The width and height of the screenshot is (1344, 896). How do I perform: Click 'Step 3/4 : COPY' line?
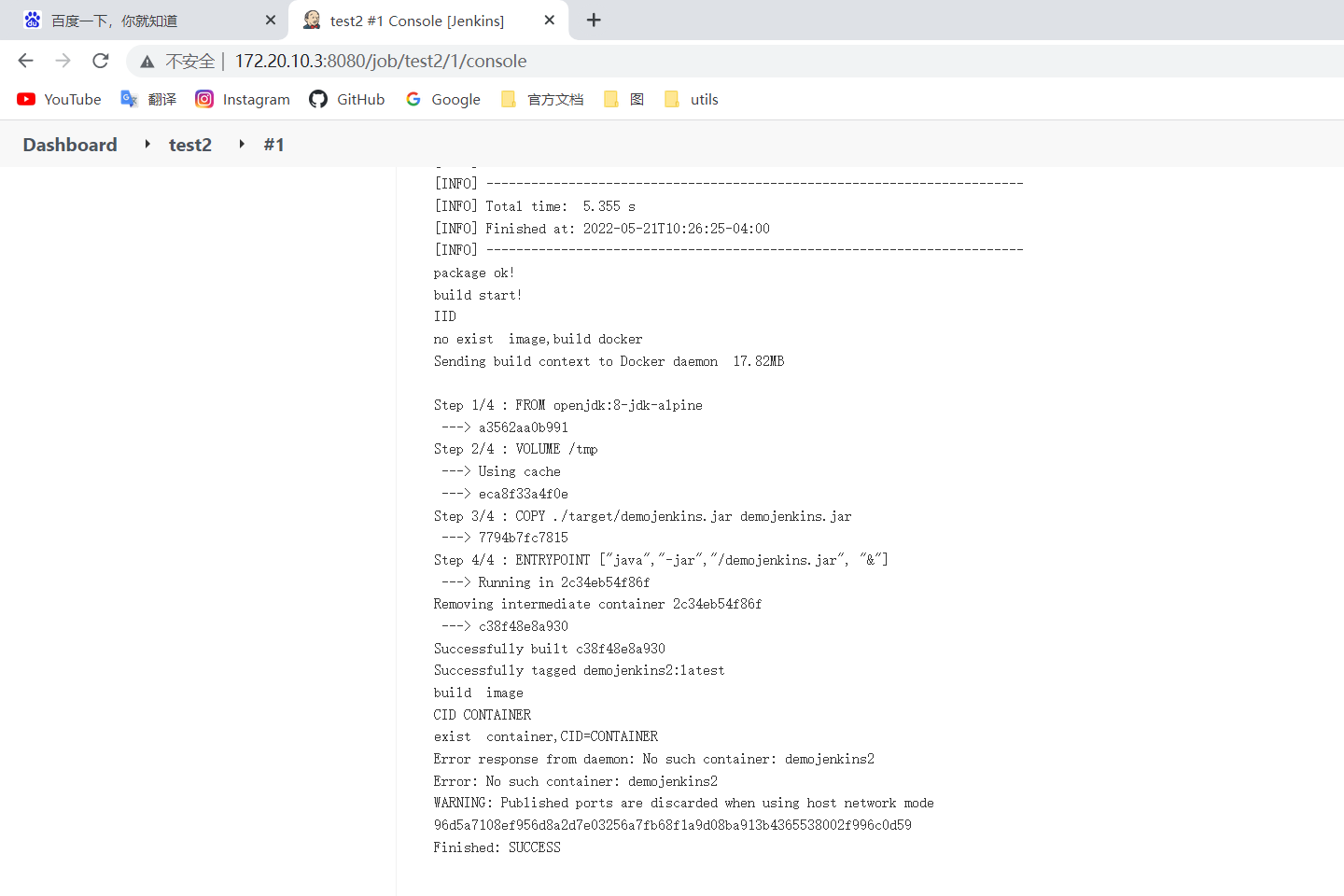pyautogui.click(x=642, y=516)
